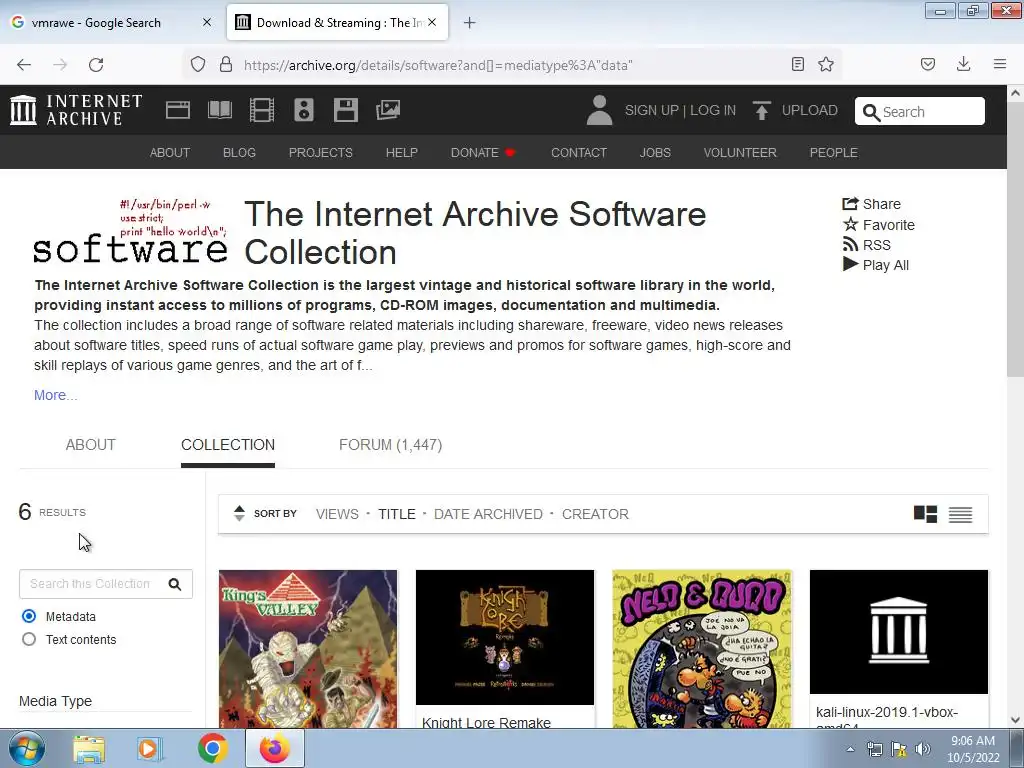Open a new browser tab
1024x768 pixels.
pyautogui.click(x=469, y=23)
